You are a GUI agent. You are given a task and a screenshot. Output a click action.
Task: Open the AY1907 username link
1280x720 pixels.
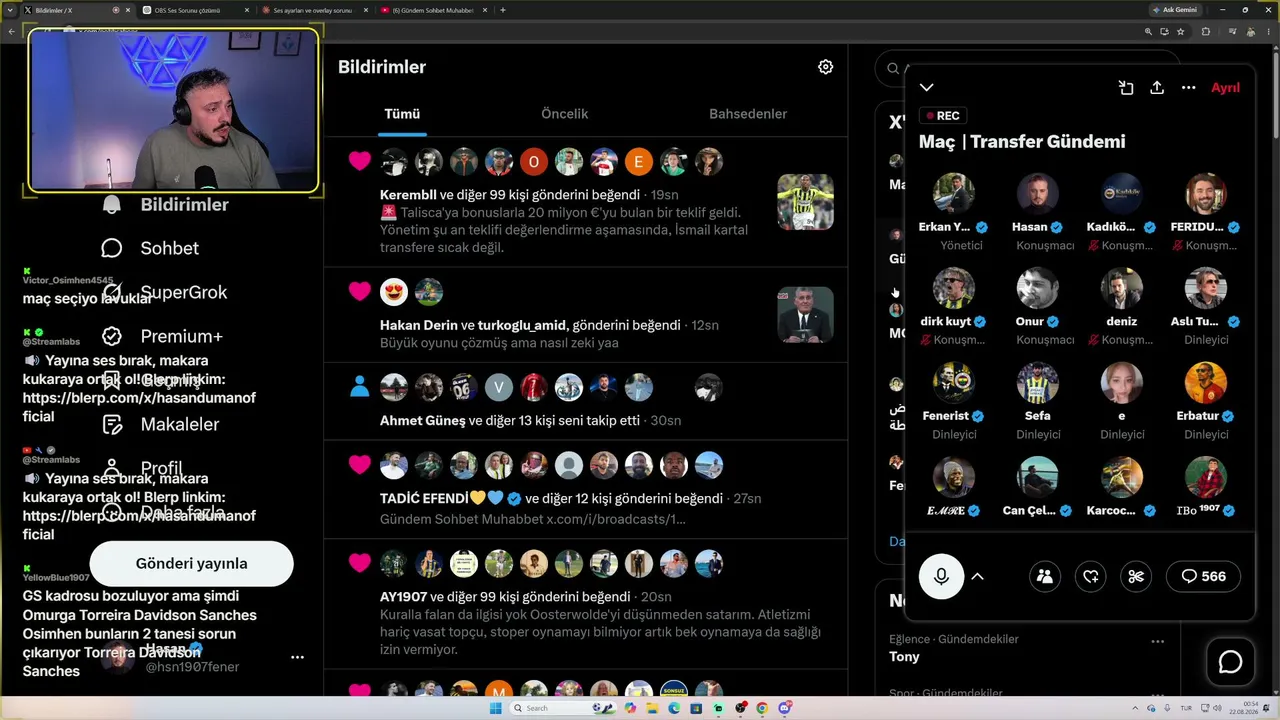(x=404, y=597)
